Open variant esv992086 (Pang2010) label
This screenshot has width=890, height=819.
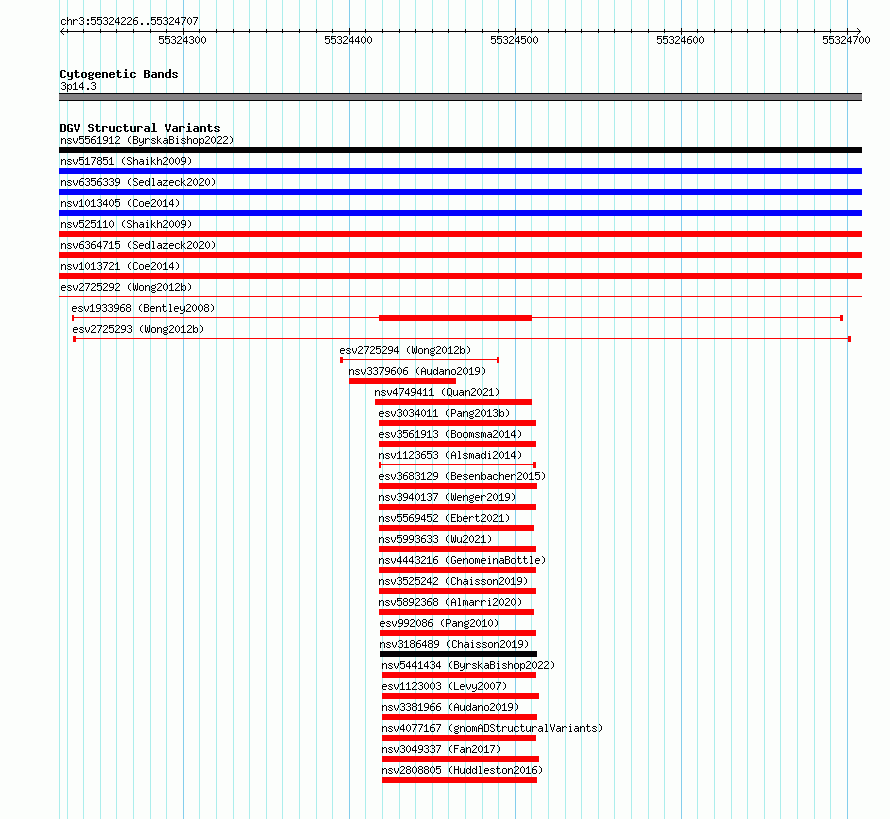(x=439, y=623)
